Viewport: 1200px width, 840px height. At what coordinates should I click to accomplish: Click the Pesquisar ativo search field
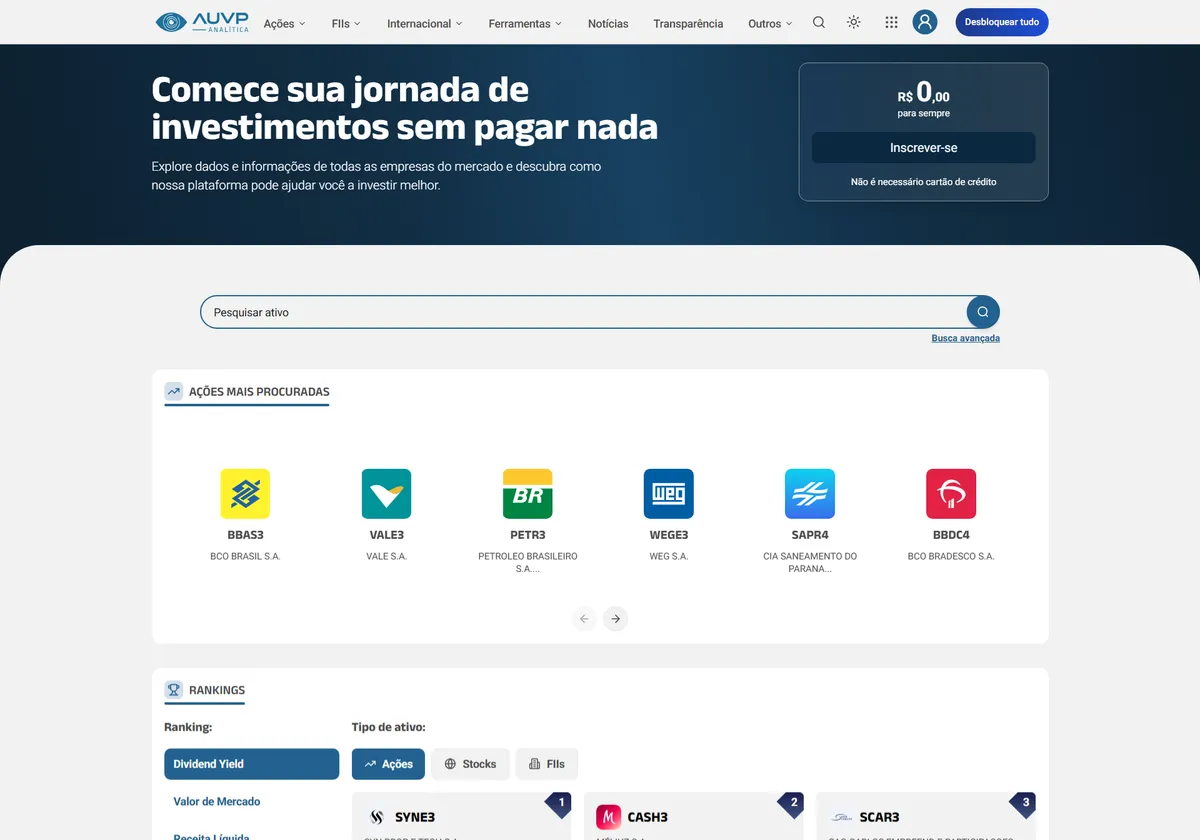click(x=583, y=312)
